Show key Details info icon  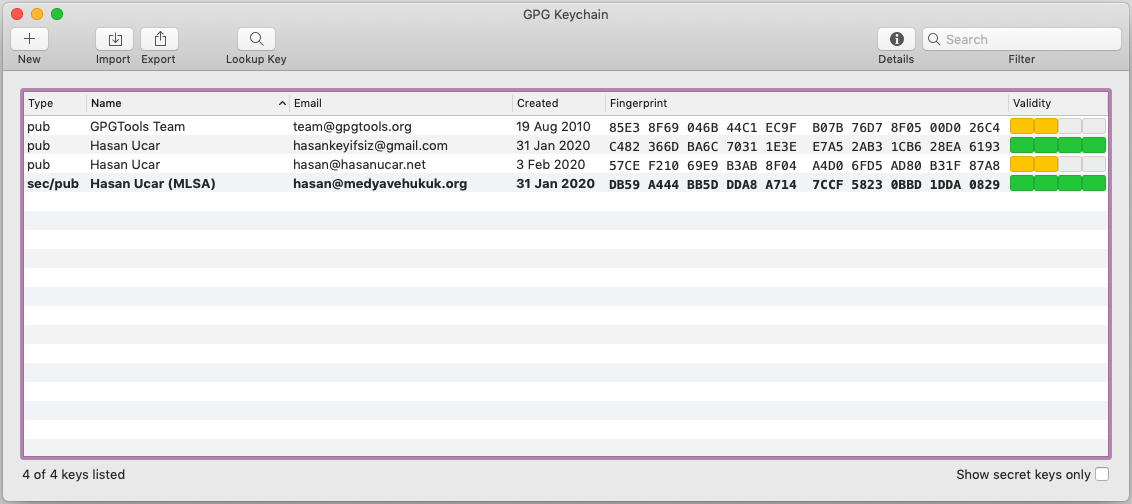click(x=896, y=39)
